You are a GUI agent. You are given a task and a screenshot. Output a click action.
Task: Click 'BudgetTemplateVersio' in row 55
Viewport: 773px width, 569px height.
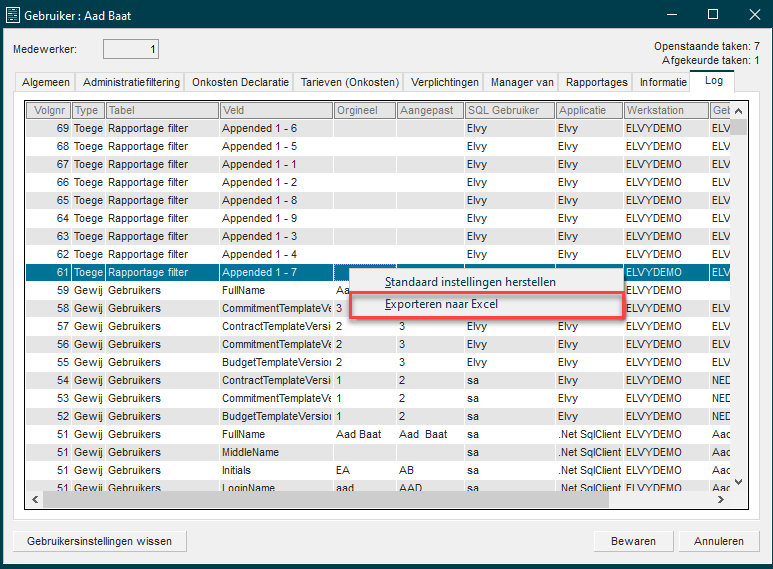click(276, 362)
